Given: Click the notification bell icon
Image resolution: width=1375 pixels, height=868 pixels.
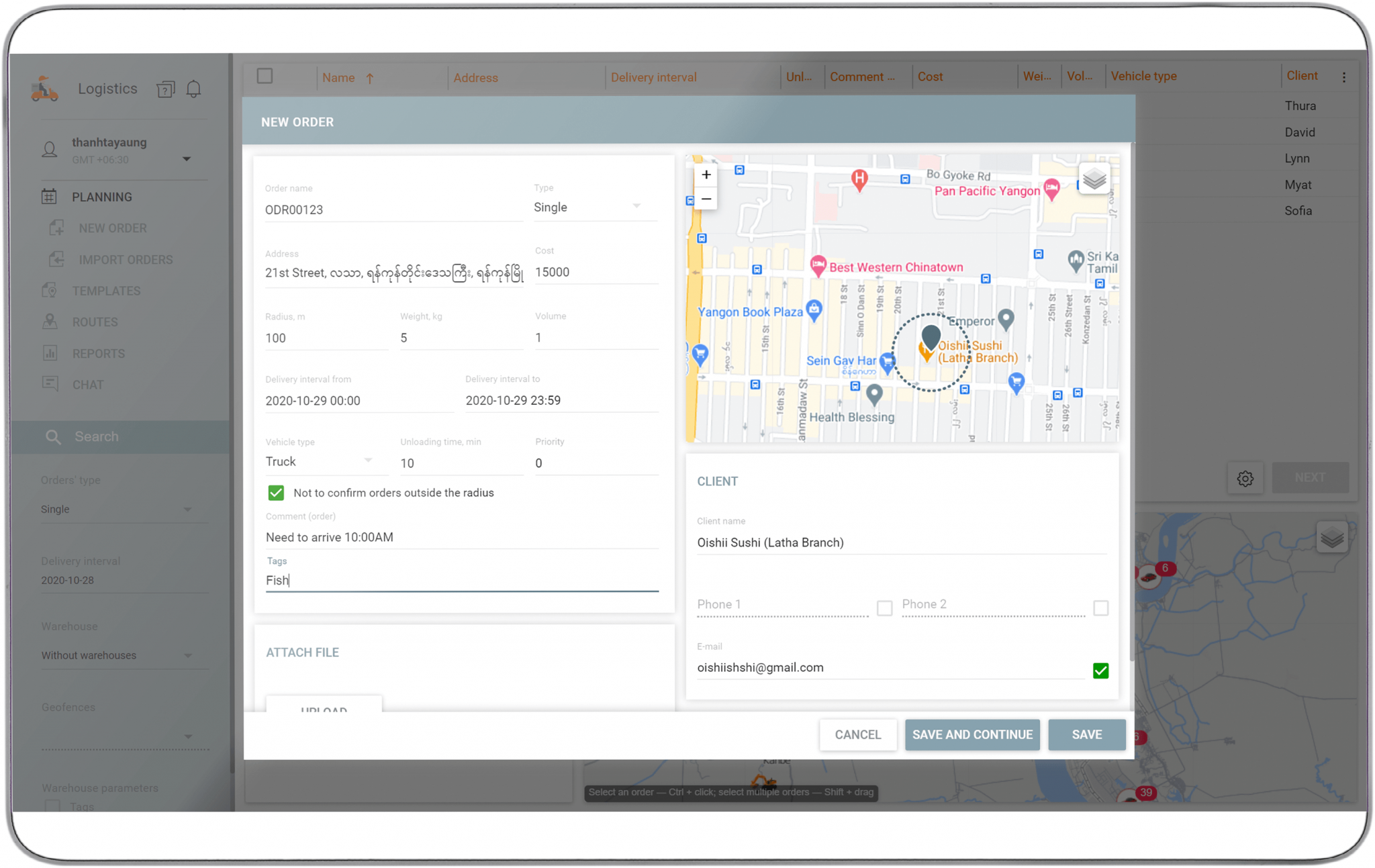Looking at the screenshot, I should pyautogui.click(x=193, y=88).
